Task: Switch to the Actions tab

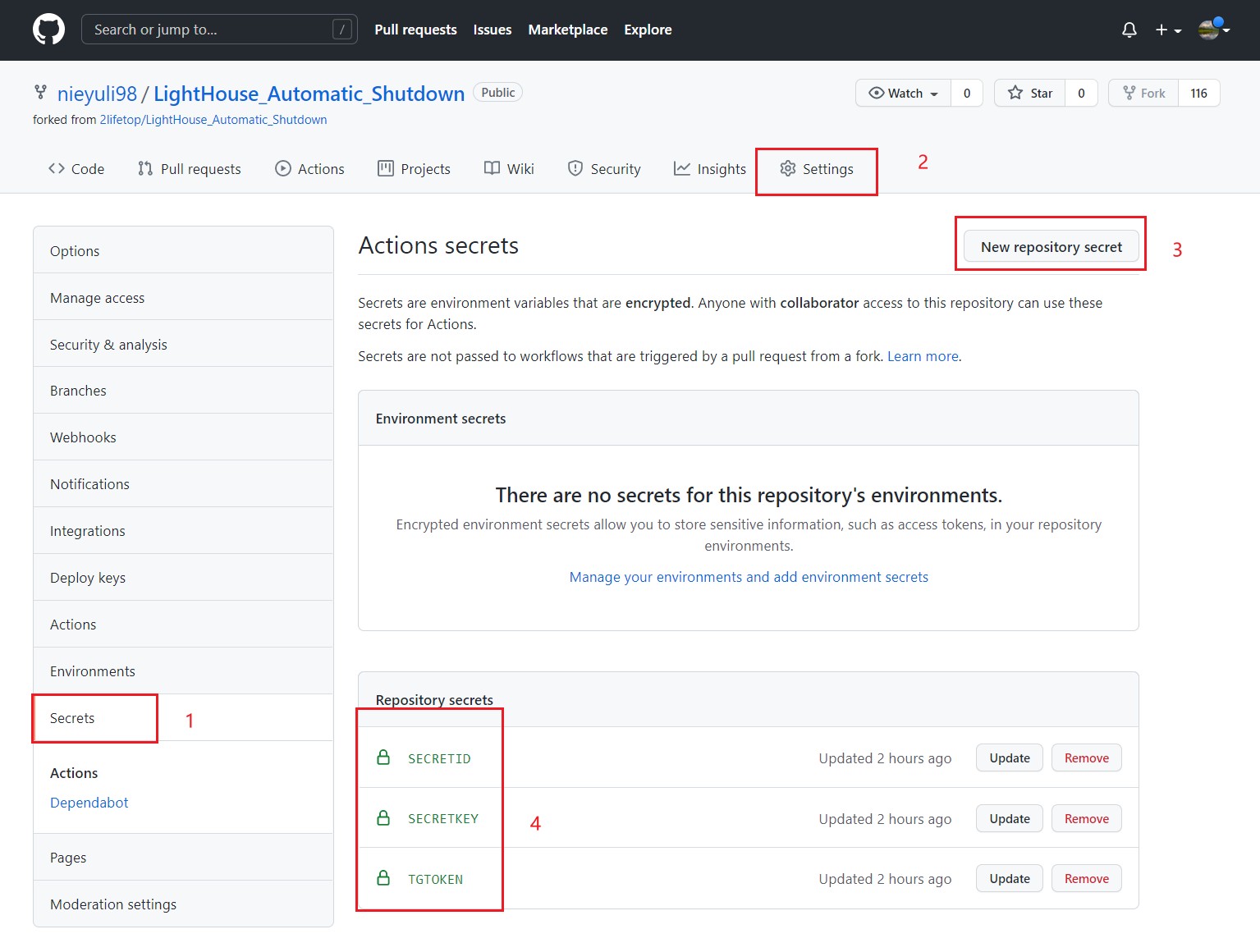Action: [x=309, y=169]
